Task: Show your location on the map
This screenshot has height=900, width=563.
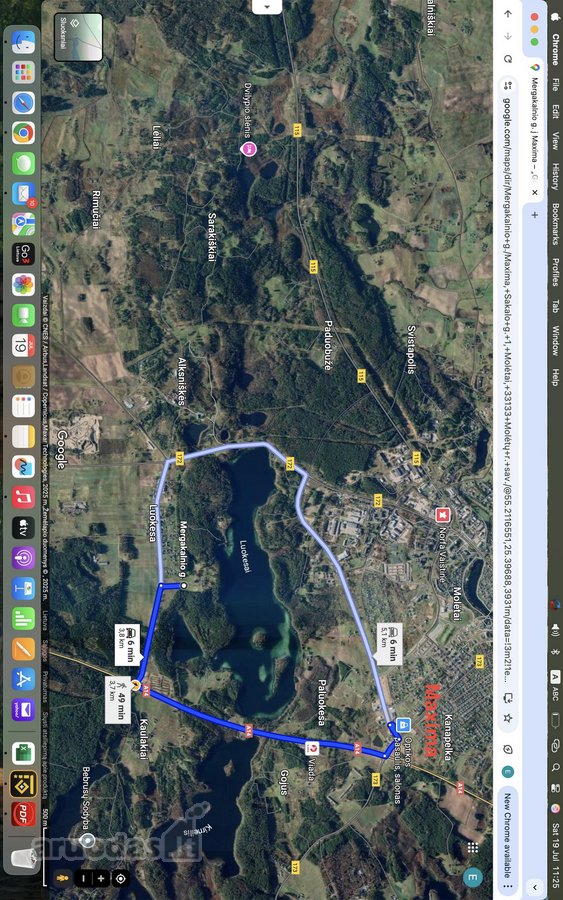Action: [121, 878]
